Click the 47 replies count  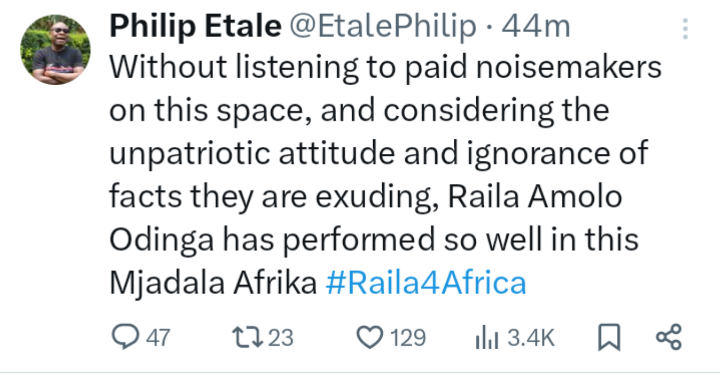[158, 338]
